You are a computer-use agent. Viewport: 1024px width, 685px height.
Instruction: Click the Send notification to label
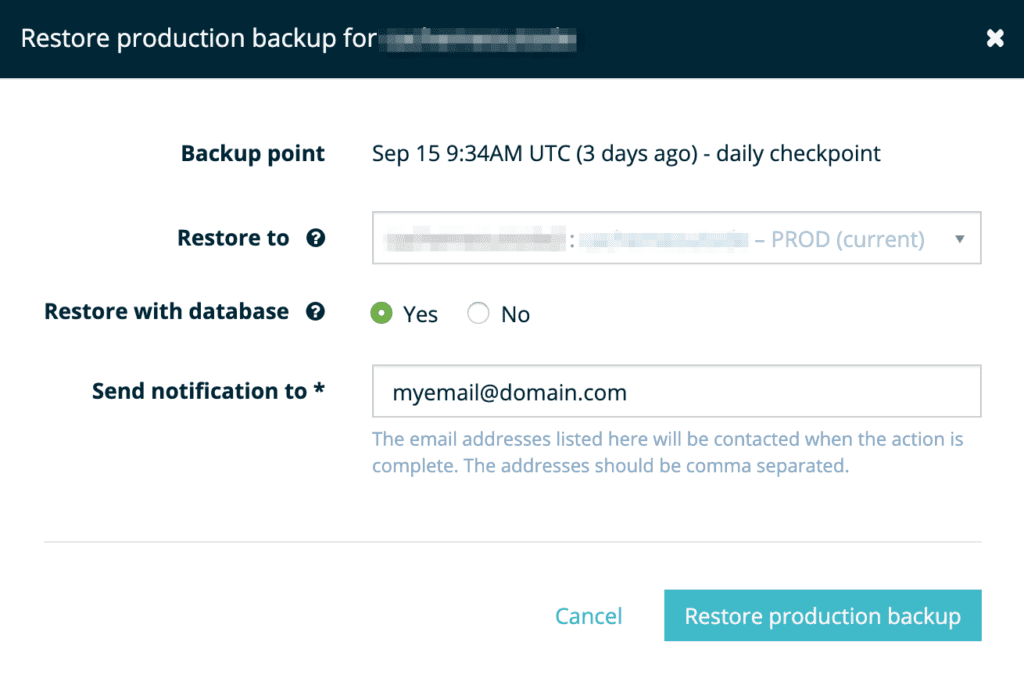pyautogui.click(x=208, y=391)
